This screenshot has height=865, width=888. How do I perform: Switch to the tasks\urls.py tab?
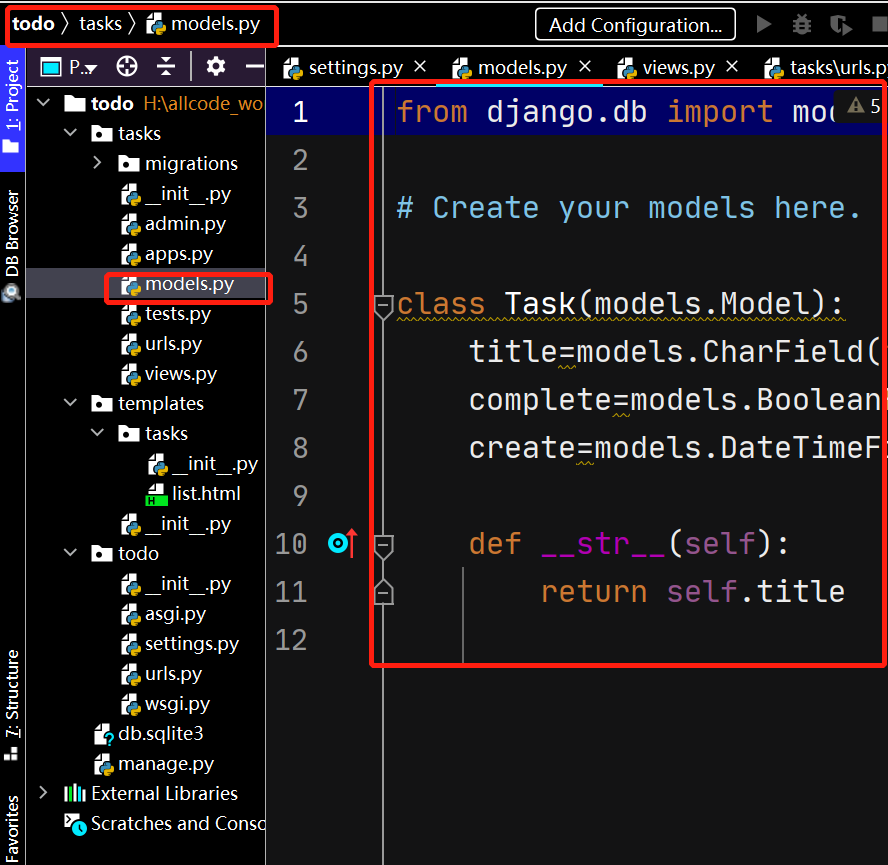(825, 68)
